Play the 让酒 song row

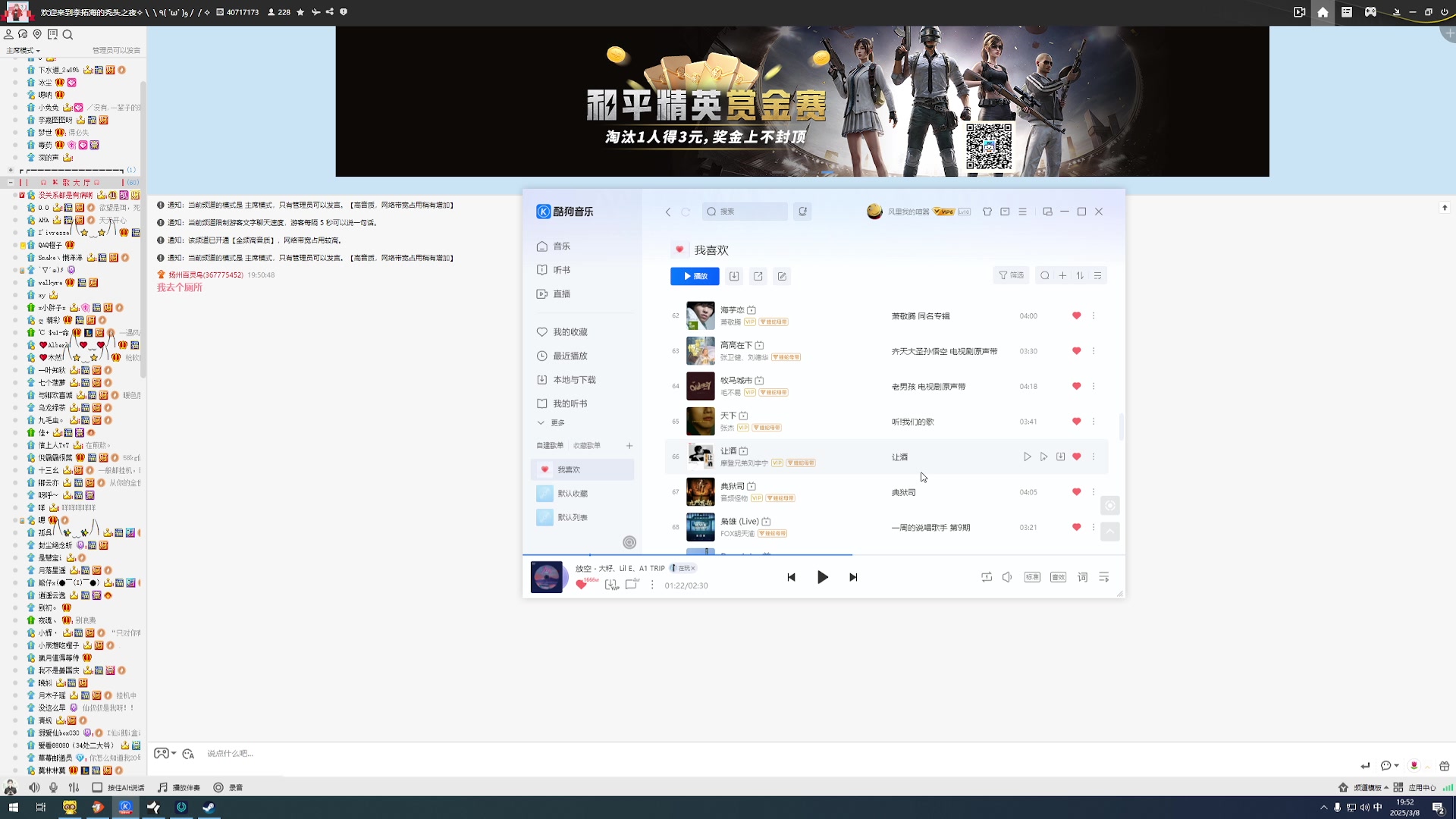tap(1028, 457)
